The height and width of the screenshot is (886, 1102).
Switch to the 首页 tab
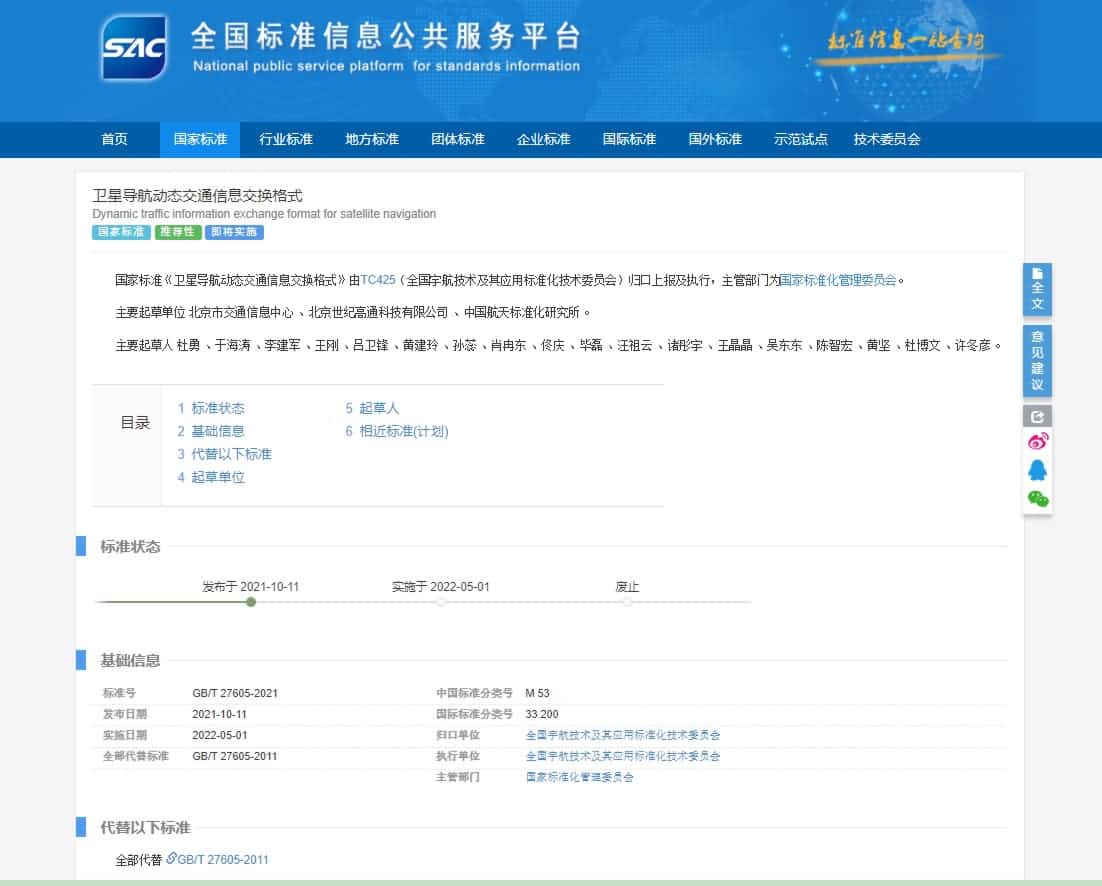click(117, 140)
